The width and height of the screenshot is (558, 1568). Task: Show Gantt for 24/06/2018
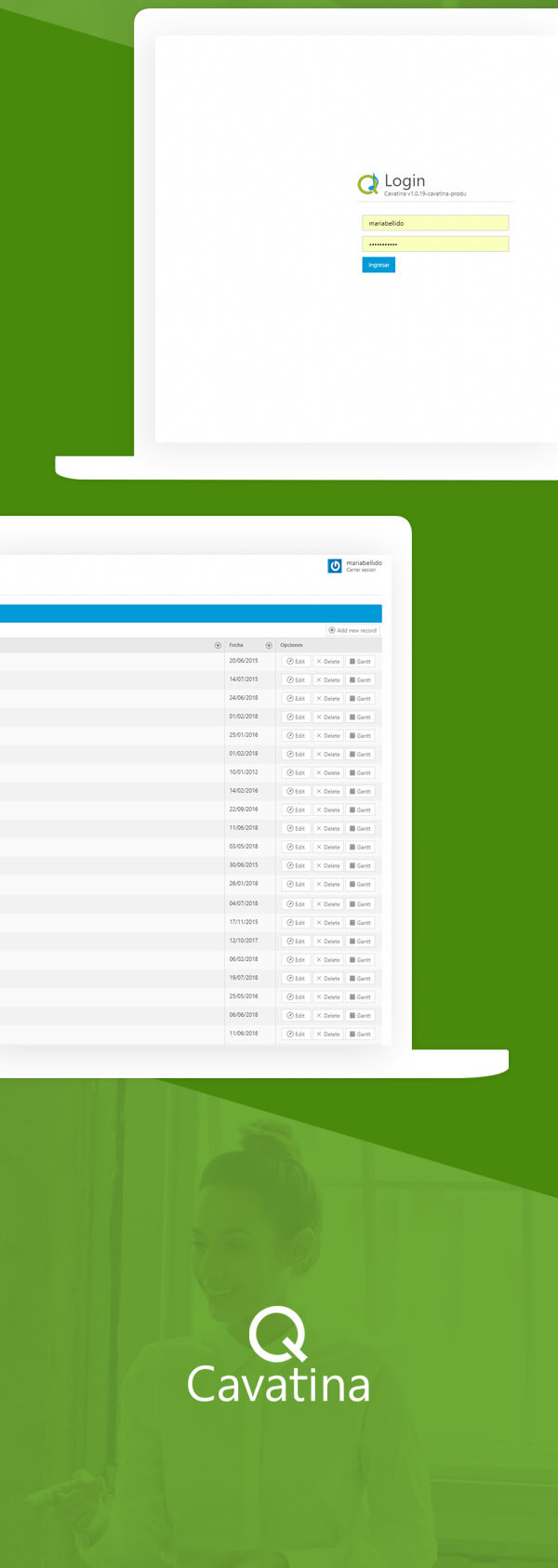[361, 699]
